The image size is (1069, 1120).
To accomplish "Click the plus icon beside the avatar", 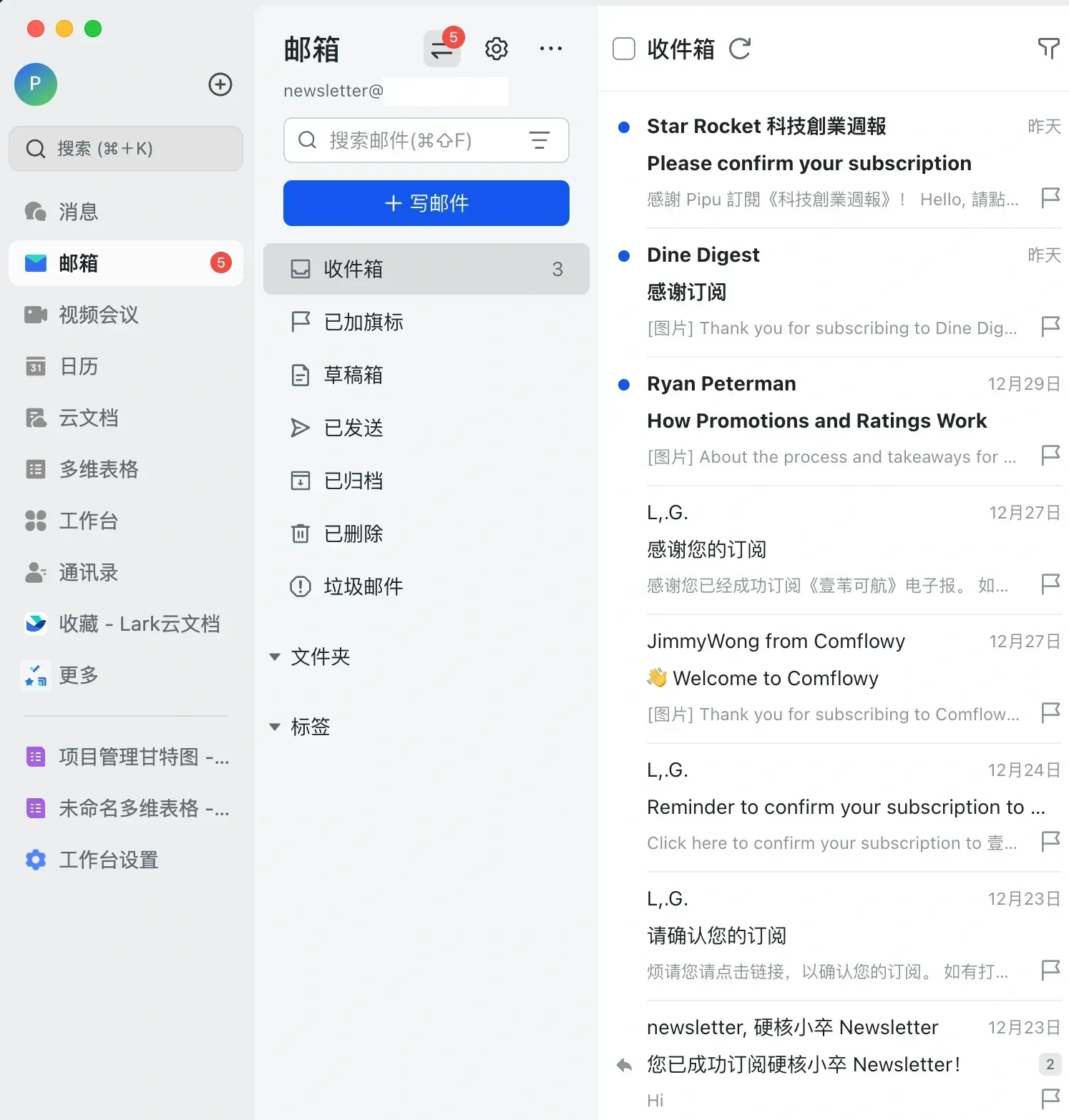I will (x=220, y=84).
